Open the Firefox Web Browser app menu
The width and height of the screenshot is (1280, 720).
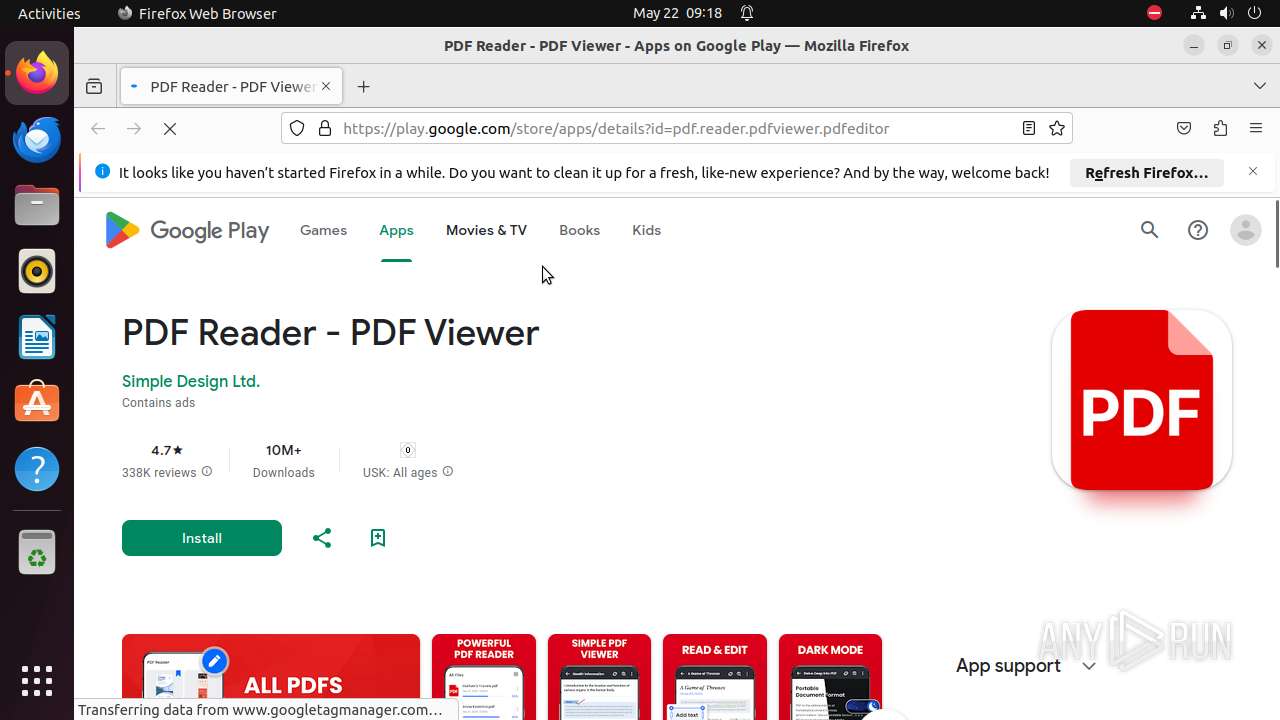coord(197,13)
